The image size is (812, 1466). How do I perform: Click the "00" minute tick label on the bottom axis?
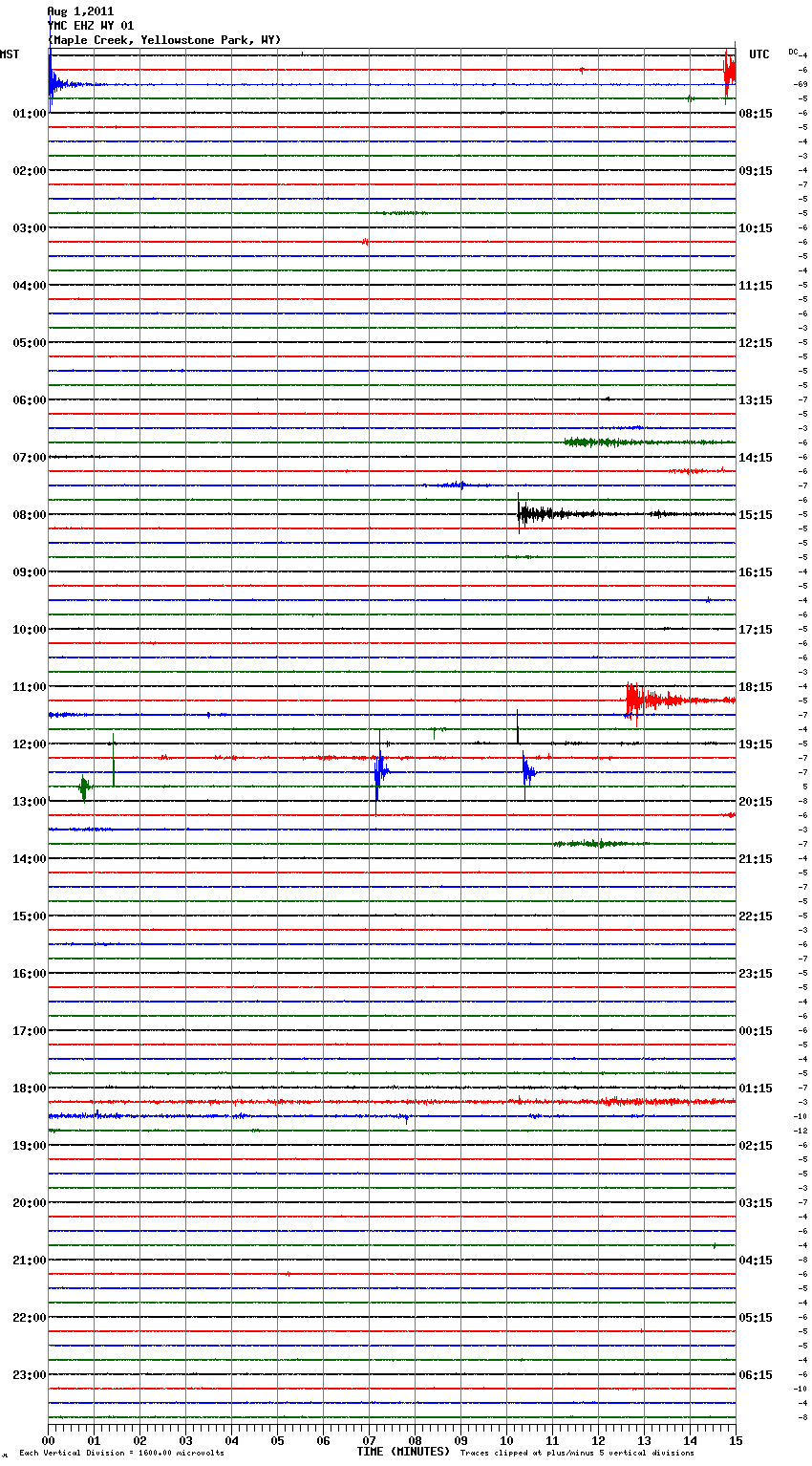tap(48, 1440)
